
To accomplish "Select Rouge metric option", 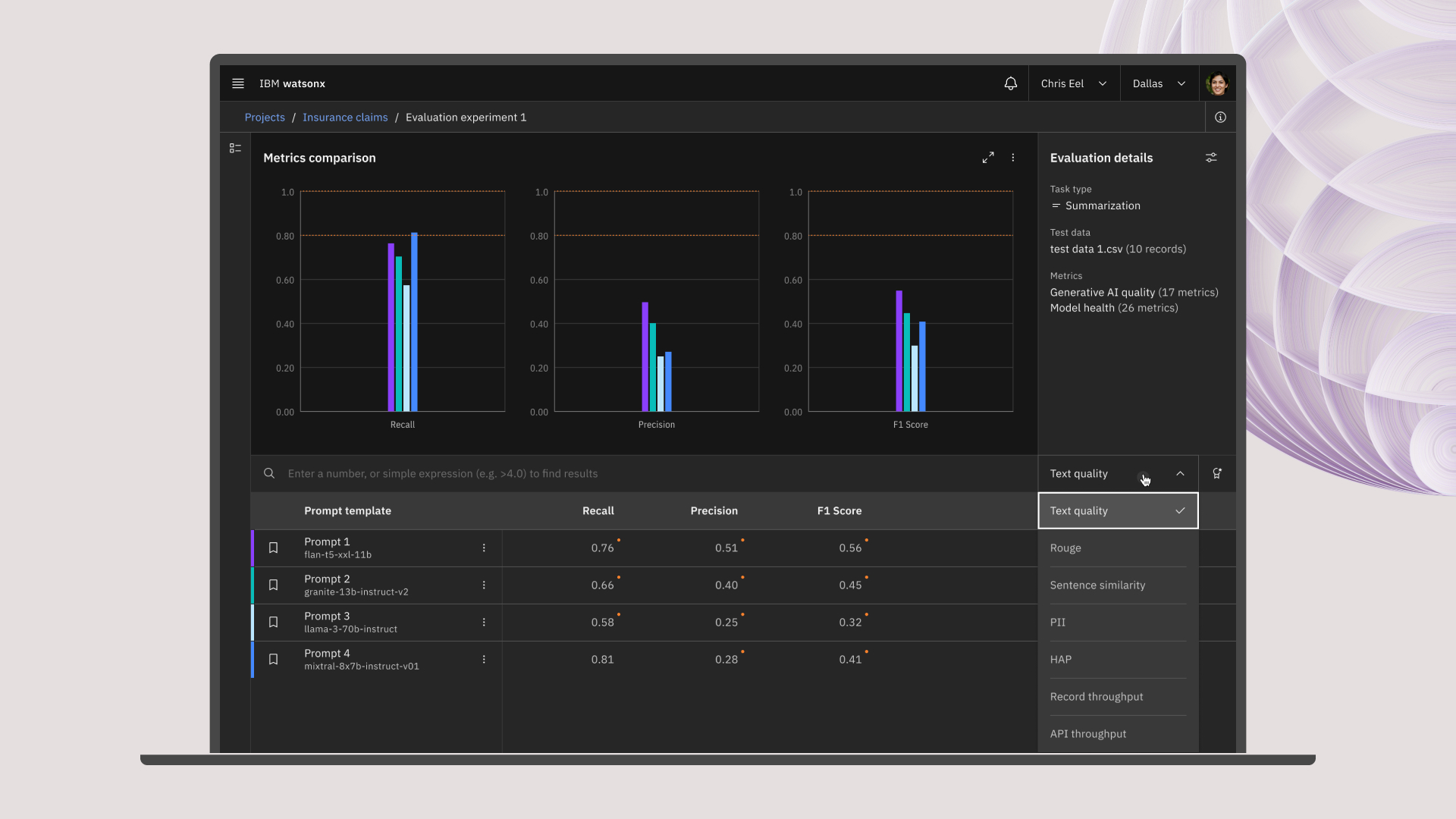I will click(1118, 548).
